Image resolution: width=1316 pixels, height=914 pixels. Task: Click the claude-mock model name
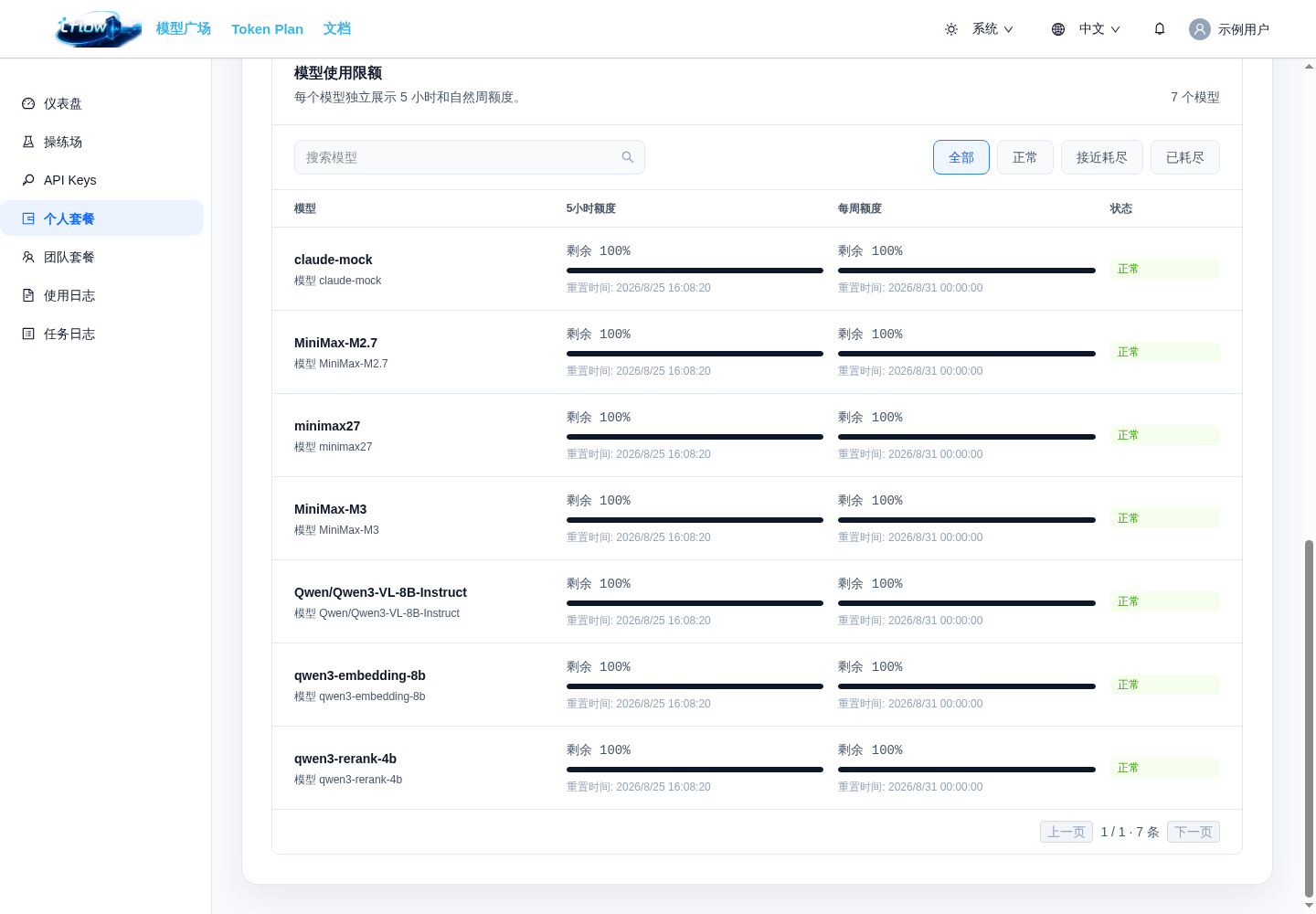coord(334,260)
